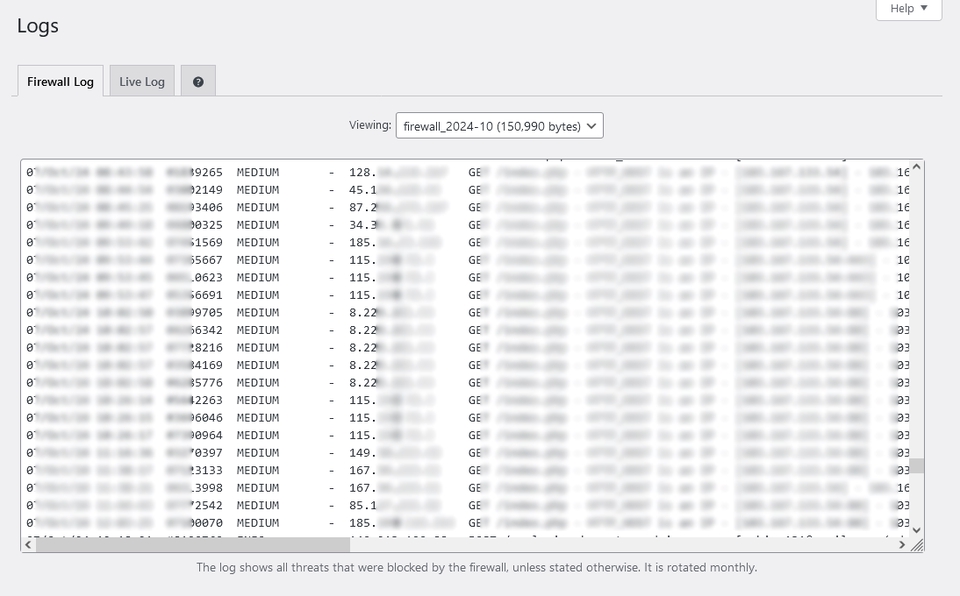Switch to the Live Log tab
Viewport: 960px width, 596px height.
[x=142, y=81]
